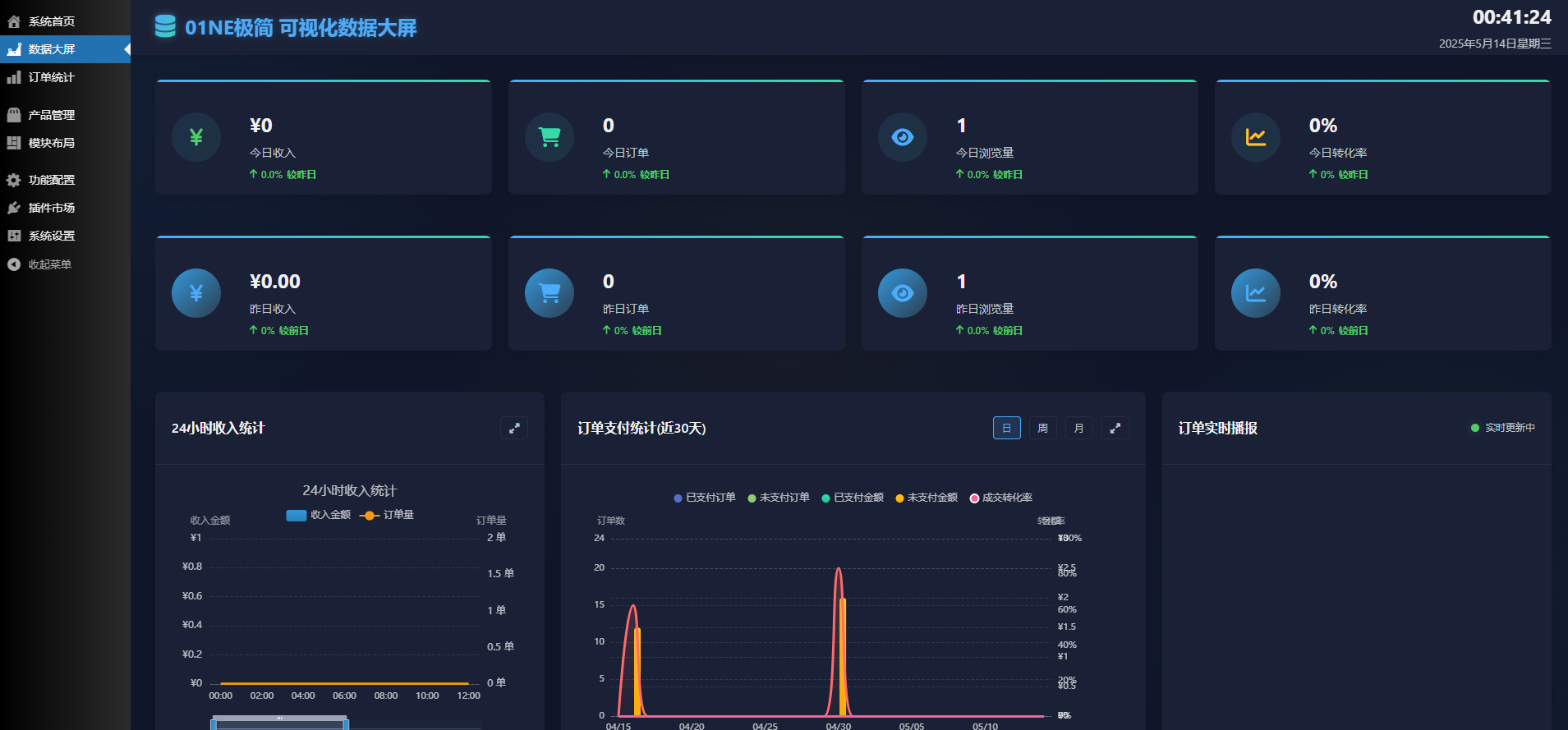This screenshot has height=730, width=1568.
Task: Click the blue yen icon for 昨日收入
Action: [x=196, y=293]
